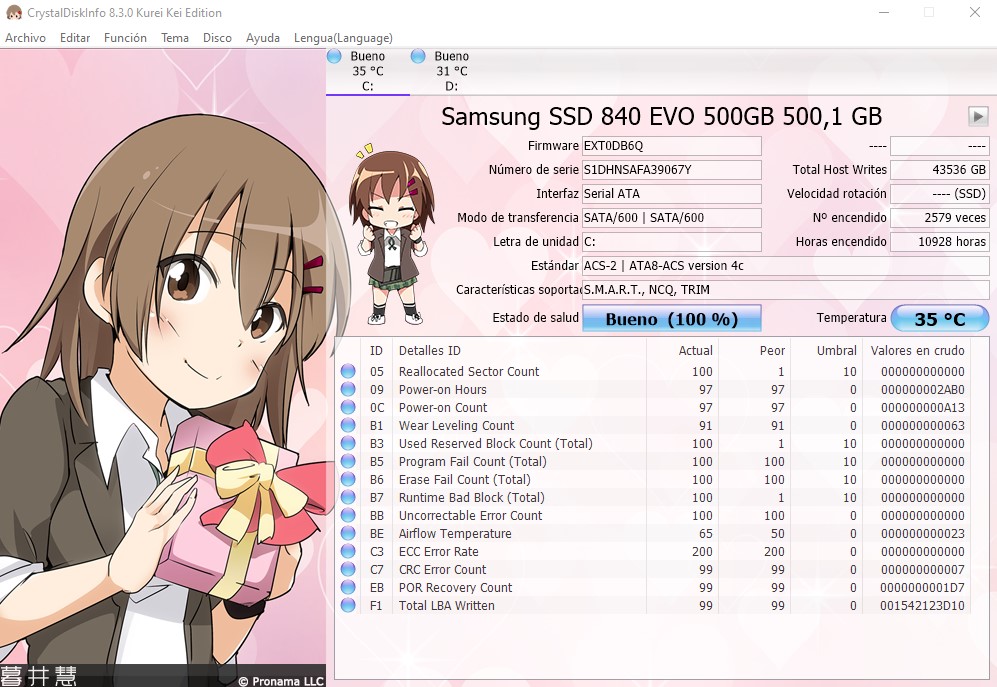997x687 pixels.
Task: Click the transfer mode field SATA/600
Action: [x=671, y=218]
